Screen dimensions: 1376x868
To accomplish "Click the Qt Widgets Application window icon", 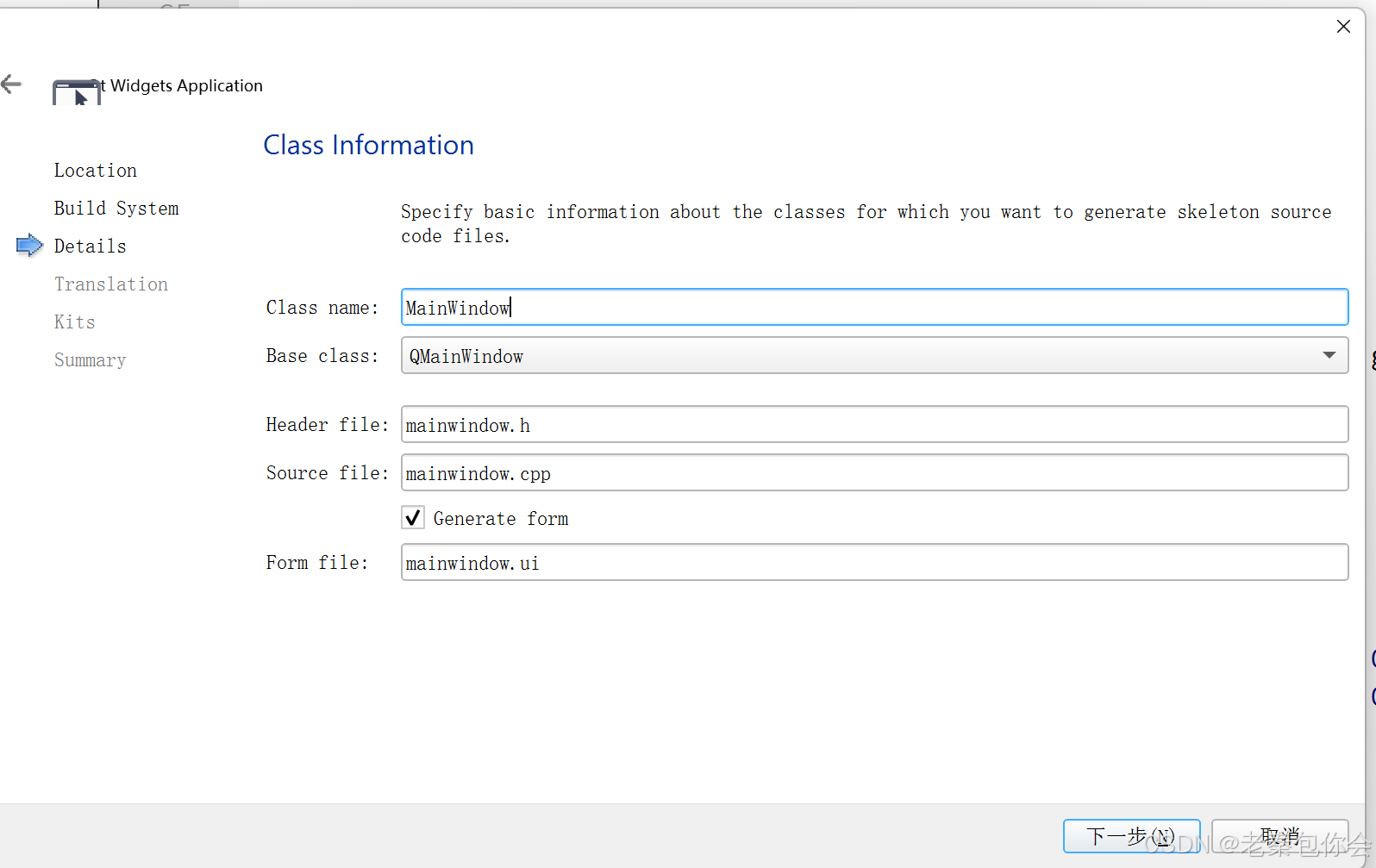I will [x=77, y=92].
